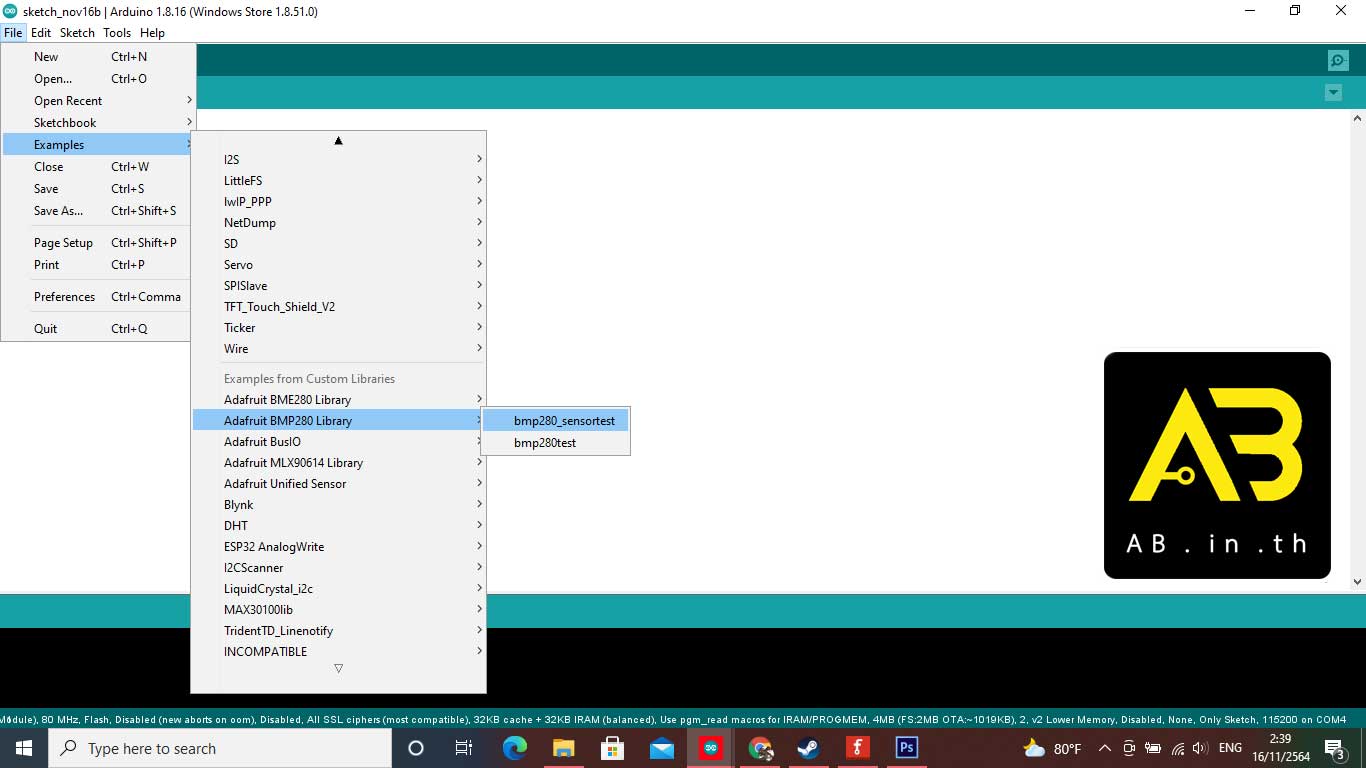The width and height of the screenshot is (1366, 768).
Task: Open Preferences from the File menu
Action: pyautogui.click(x=98, y=297)
